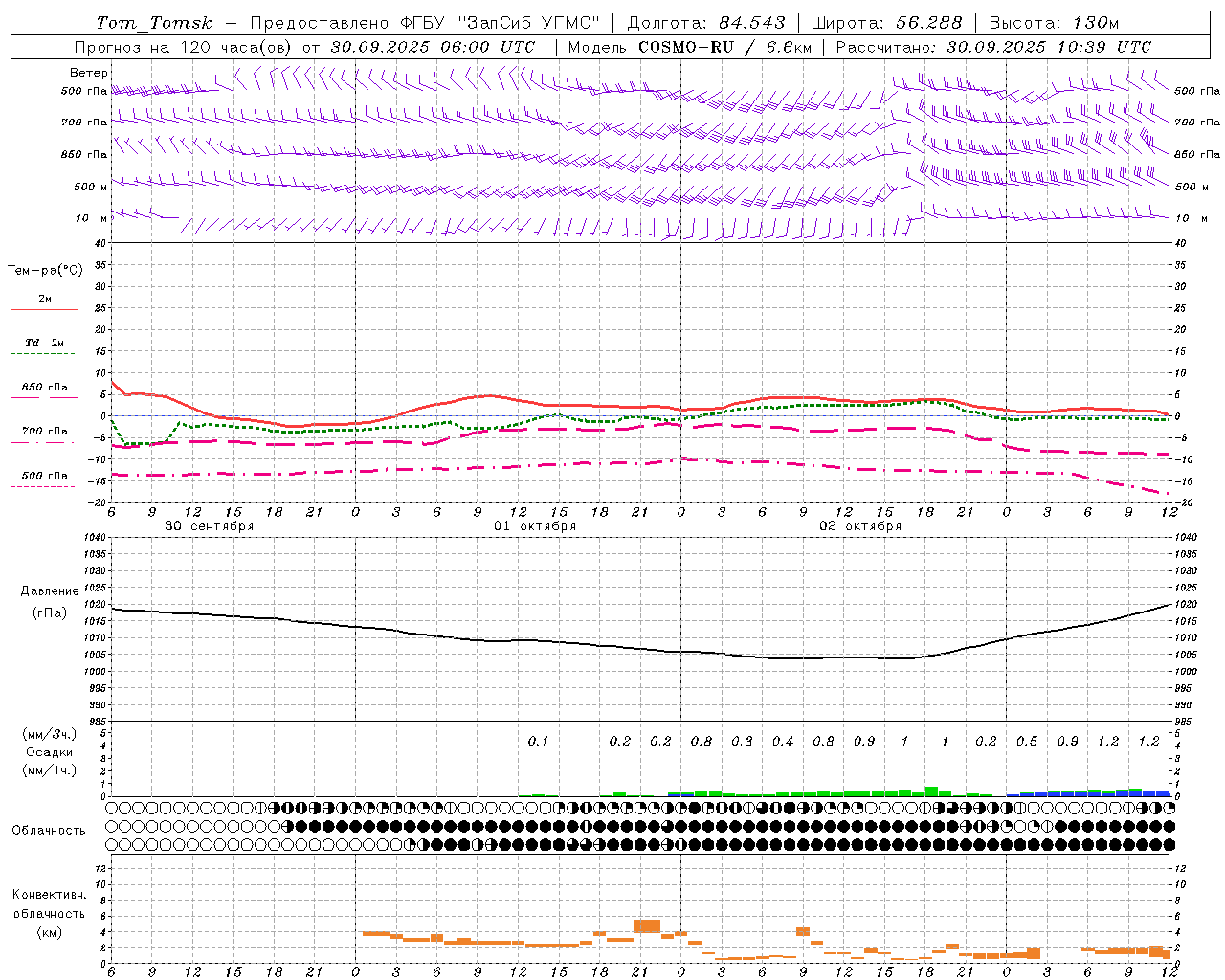The height and width of the screenshot is (980, 1225).
Task: Click the "0.3" precipitation value
Action: pos(742,741)
